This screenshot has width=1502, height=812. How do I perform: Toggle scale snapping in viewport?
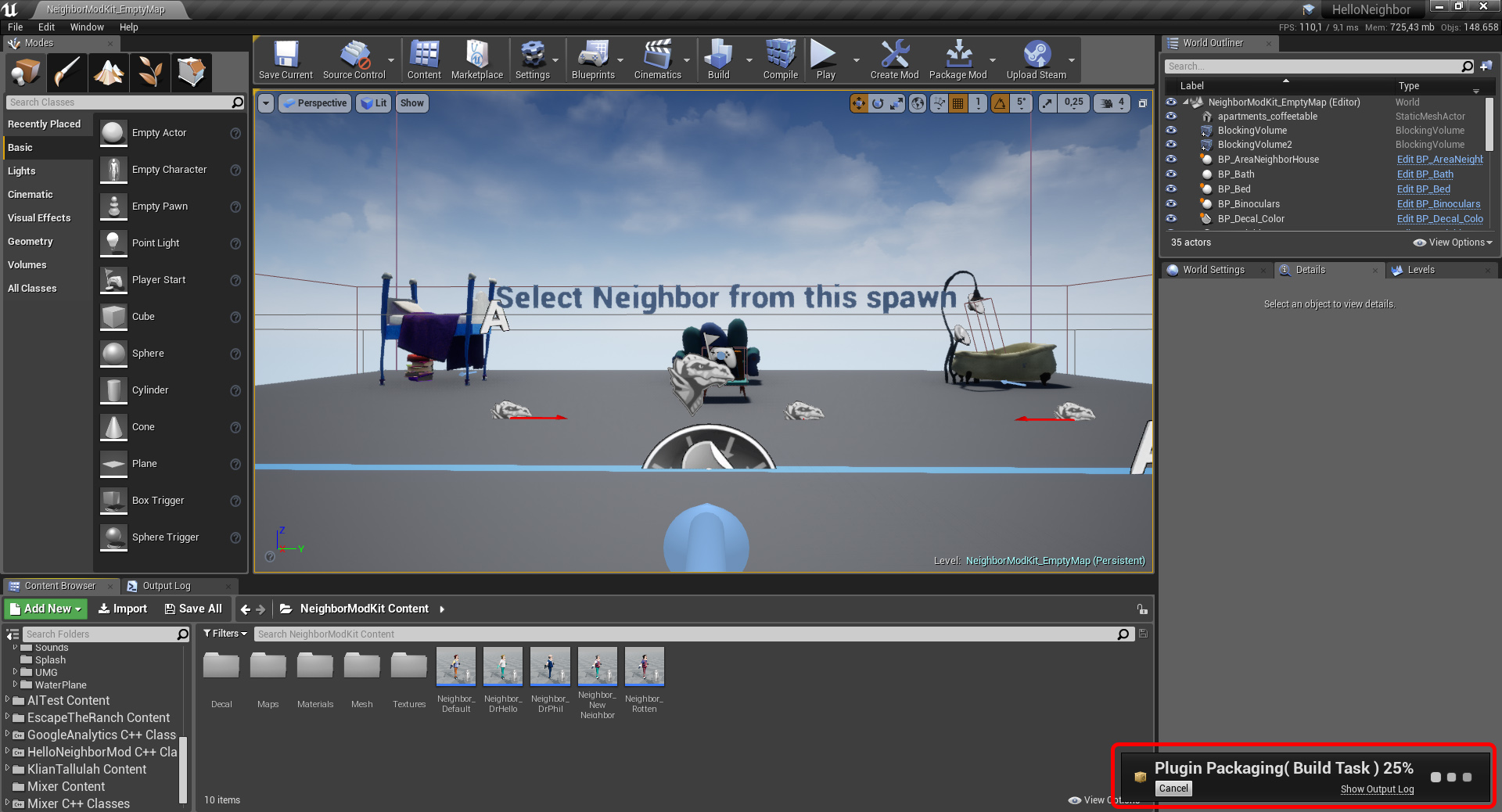pos(1048,103)
